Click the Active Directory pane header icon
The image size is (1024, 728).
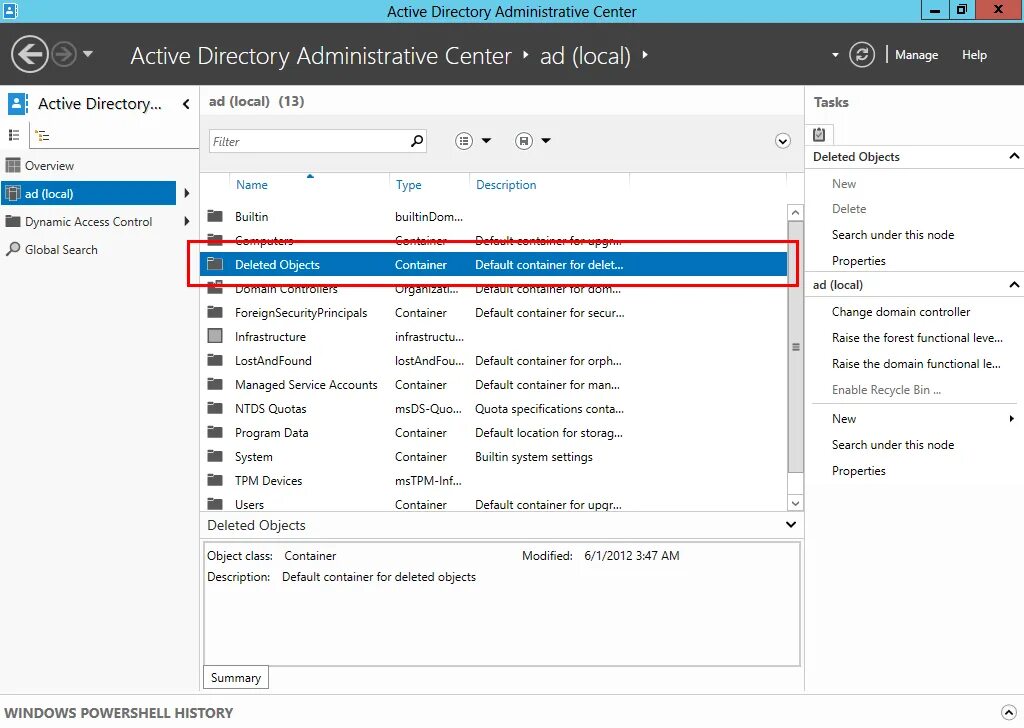[18, 104]
